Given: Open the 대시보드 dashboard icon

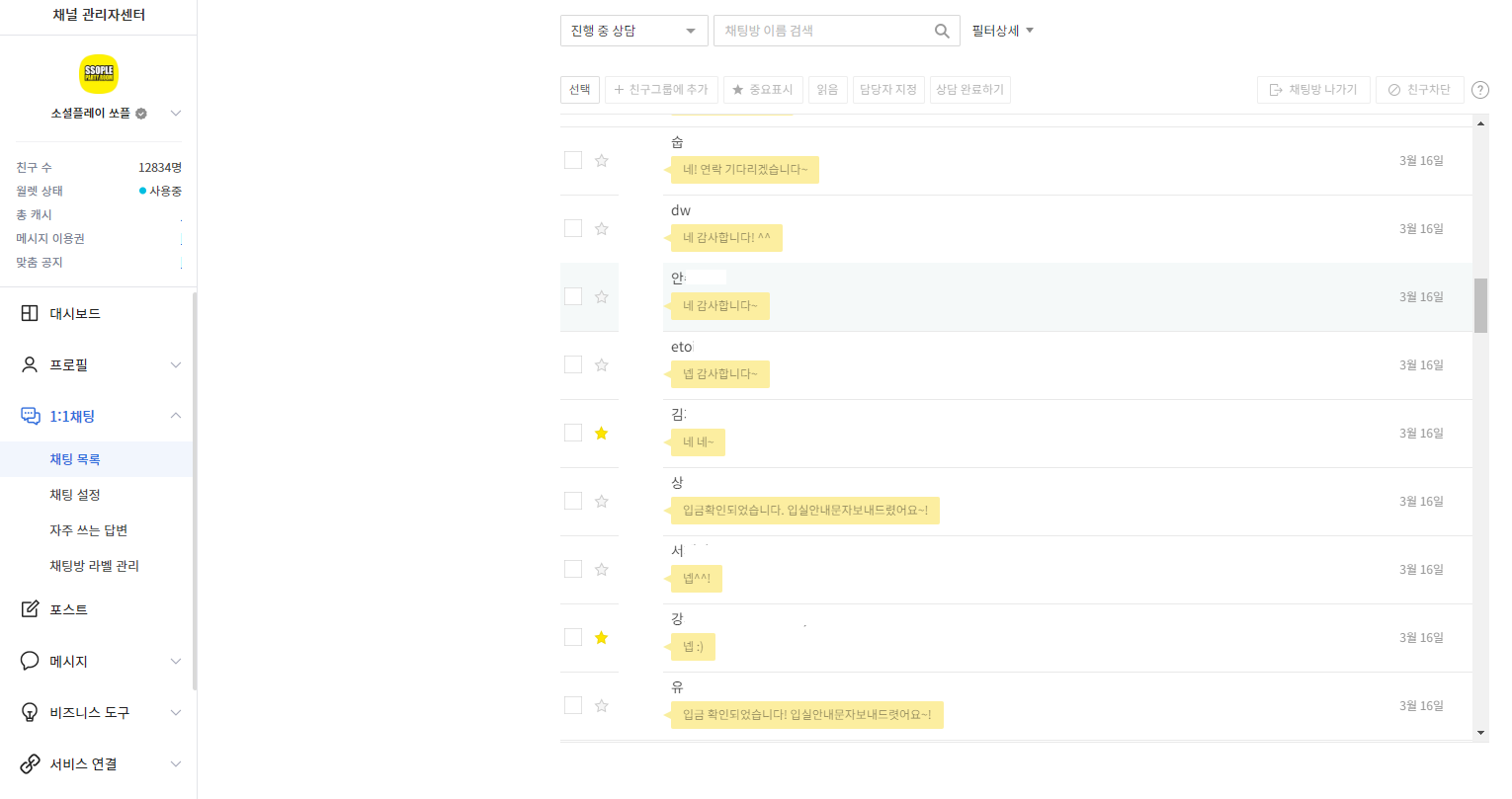Looking at the screenshot, I should coord(30,313).
